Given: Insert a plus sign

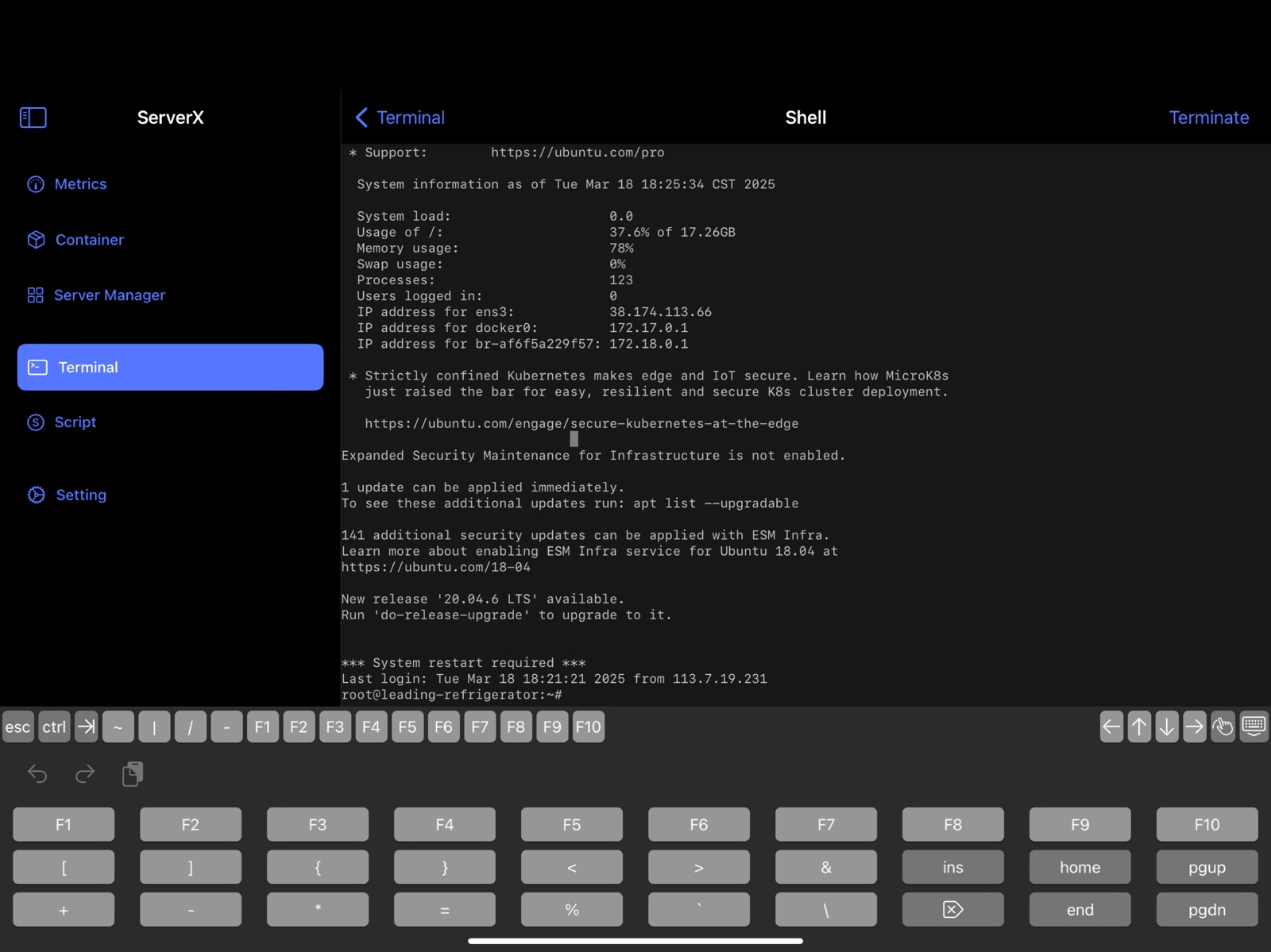Looking at the screenshot, I should [x=64, y=910].
